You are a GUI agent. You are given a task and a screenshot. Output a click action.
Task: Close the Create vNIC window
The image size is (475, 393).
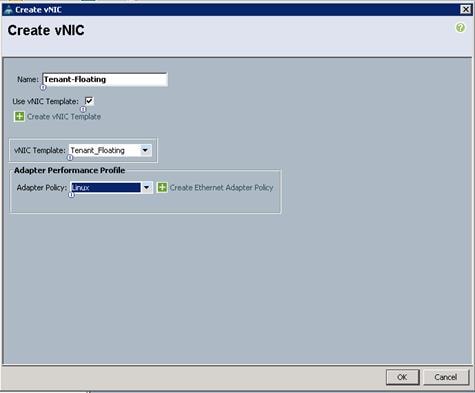pos(465,9)
